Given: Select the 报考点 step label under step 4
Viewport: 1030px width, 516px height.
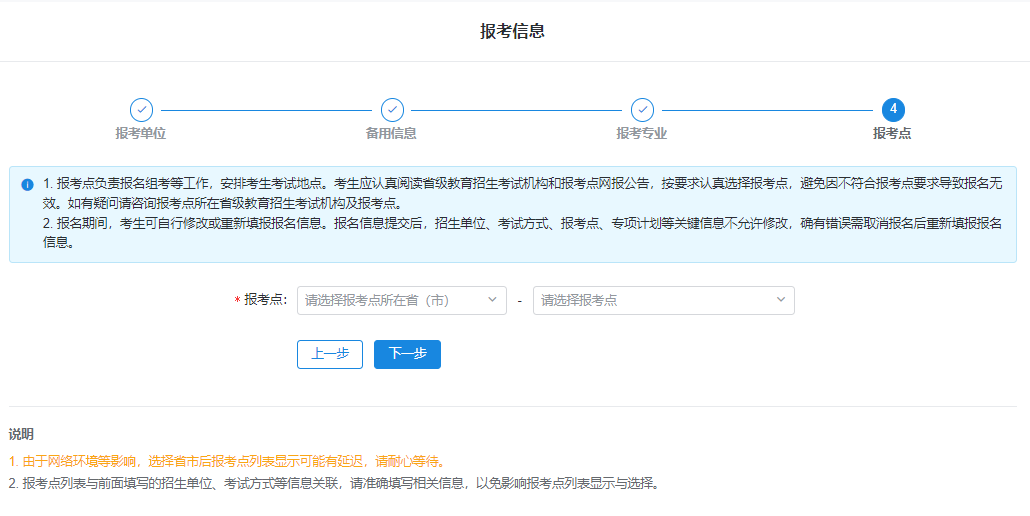Looking at the screenshot, I should click(892, 133).
